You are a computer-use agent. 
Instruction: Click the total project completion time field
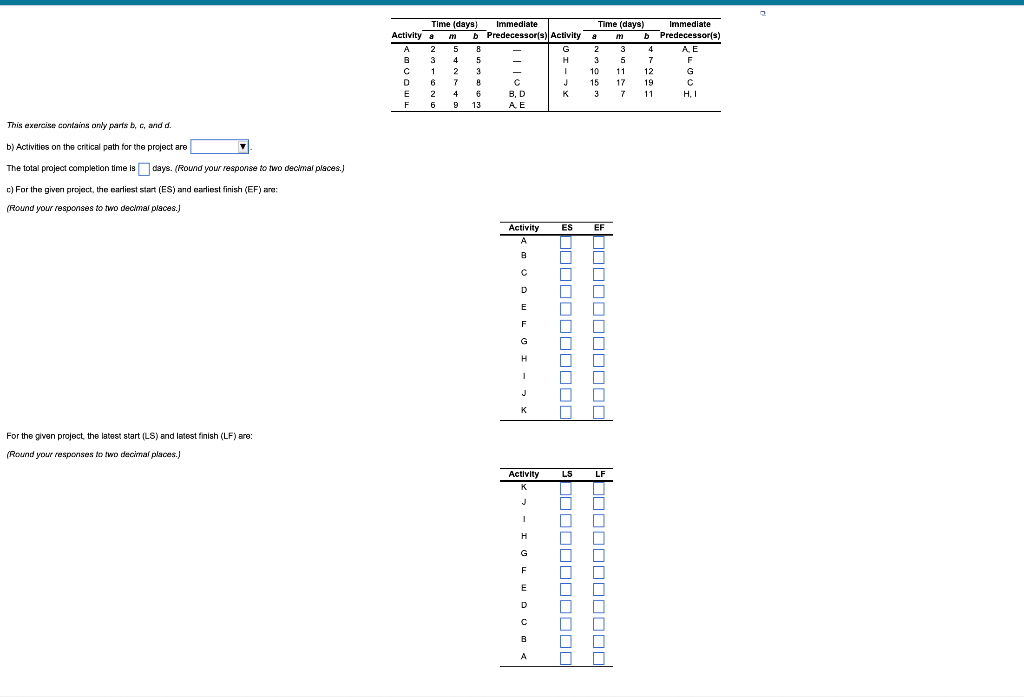tap(144, 169)
